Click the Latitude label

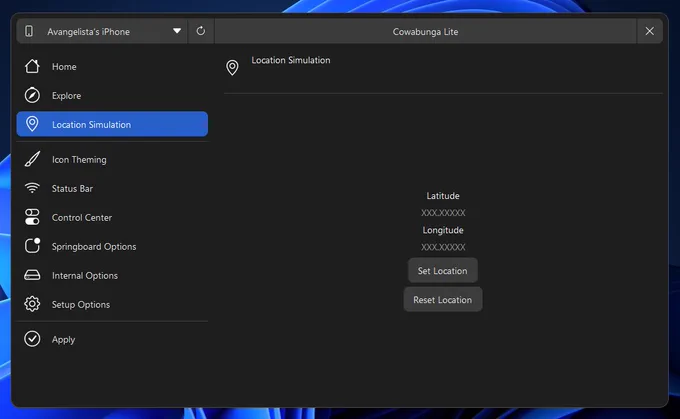click(443, 196)
